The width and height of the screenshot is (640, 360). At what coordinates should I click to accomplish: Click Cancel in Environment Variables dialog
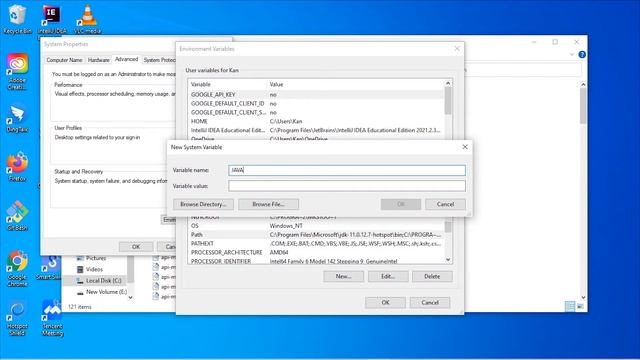pyautogui.click(x=430, y=302)
